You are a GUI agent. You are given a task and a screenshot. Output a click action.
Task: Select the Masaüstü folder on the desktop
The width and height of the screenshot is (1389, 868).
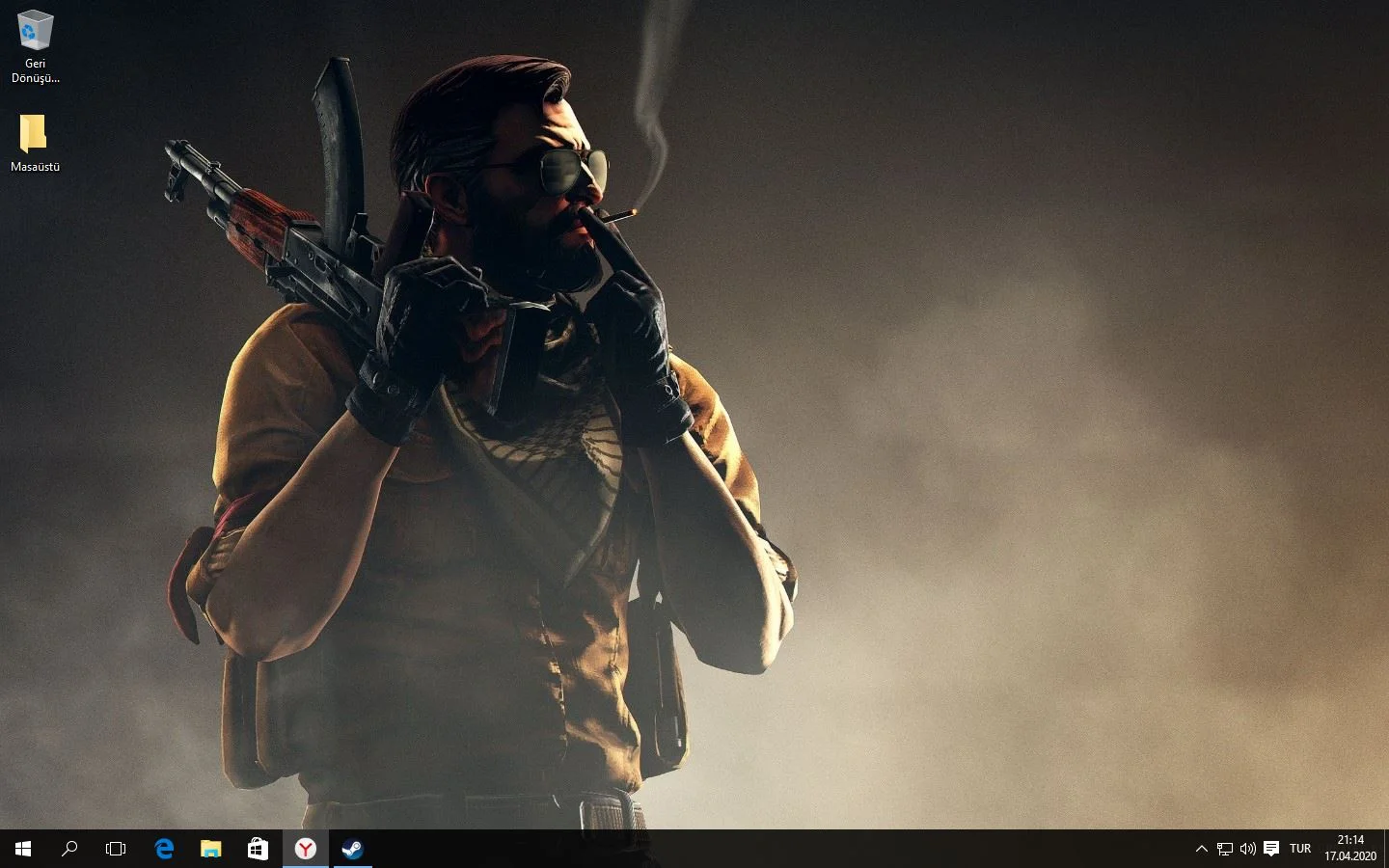(x=35, y=143)
